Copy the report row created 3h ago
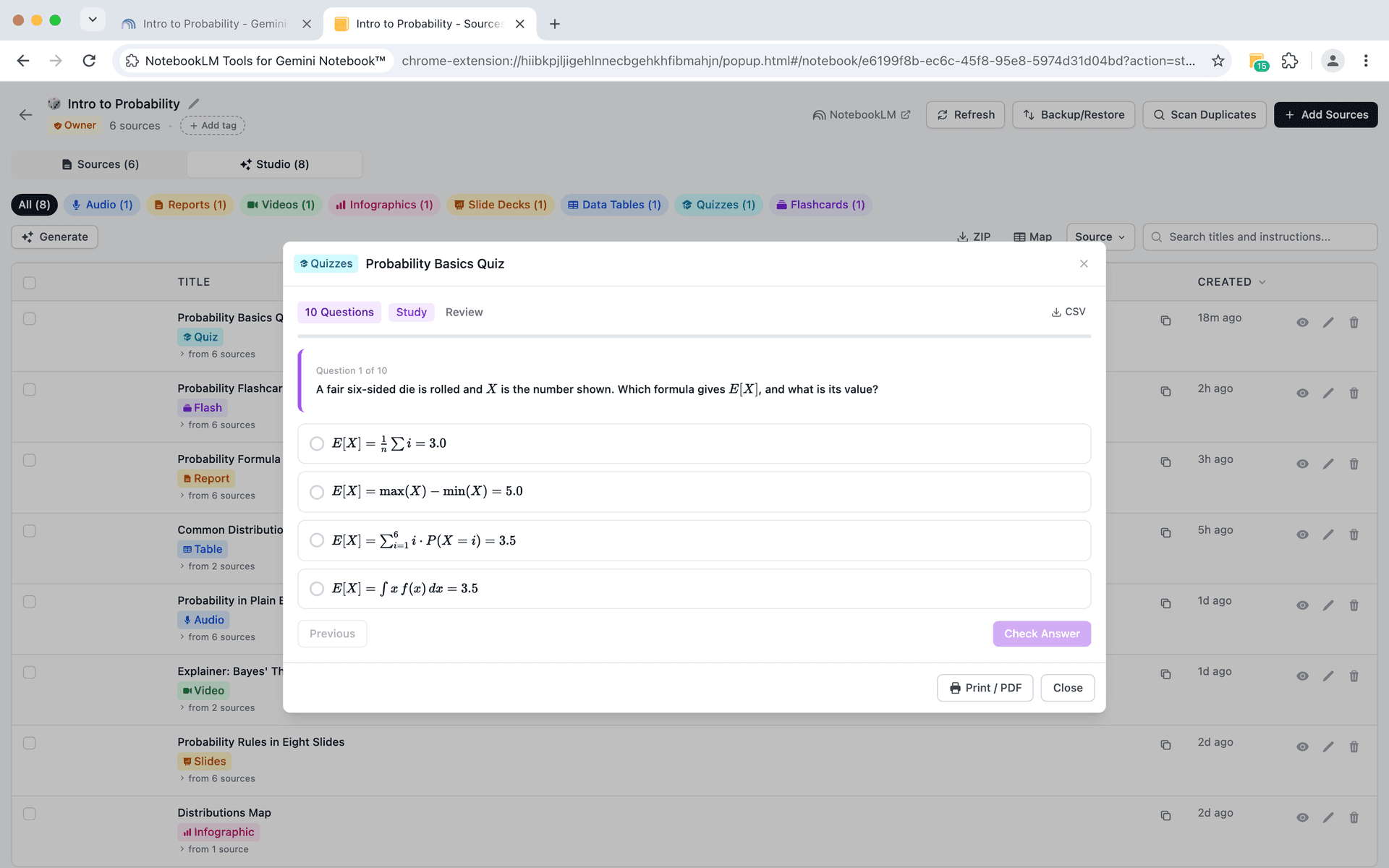Viewport: 1389px width, 868px height. point(1165,462)
